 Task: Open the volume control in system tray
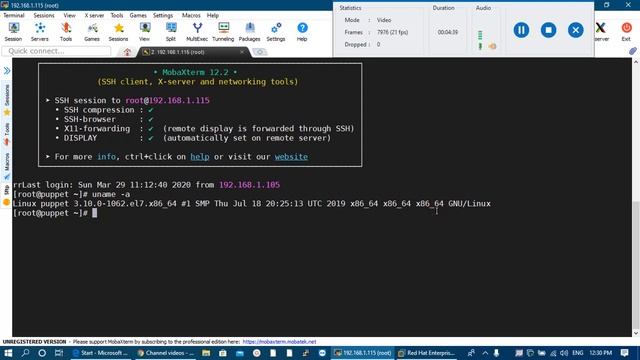coord(564,353)
